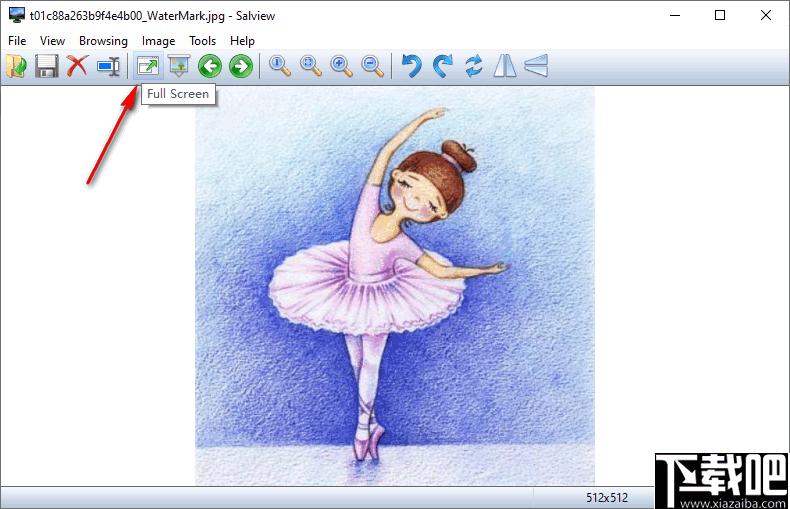Go to the next image with green right arrow

click(x=241, y=66)
